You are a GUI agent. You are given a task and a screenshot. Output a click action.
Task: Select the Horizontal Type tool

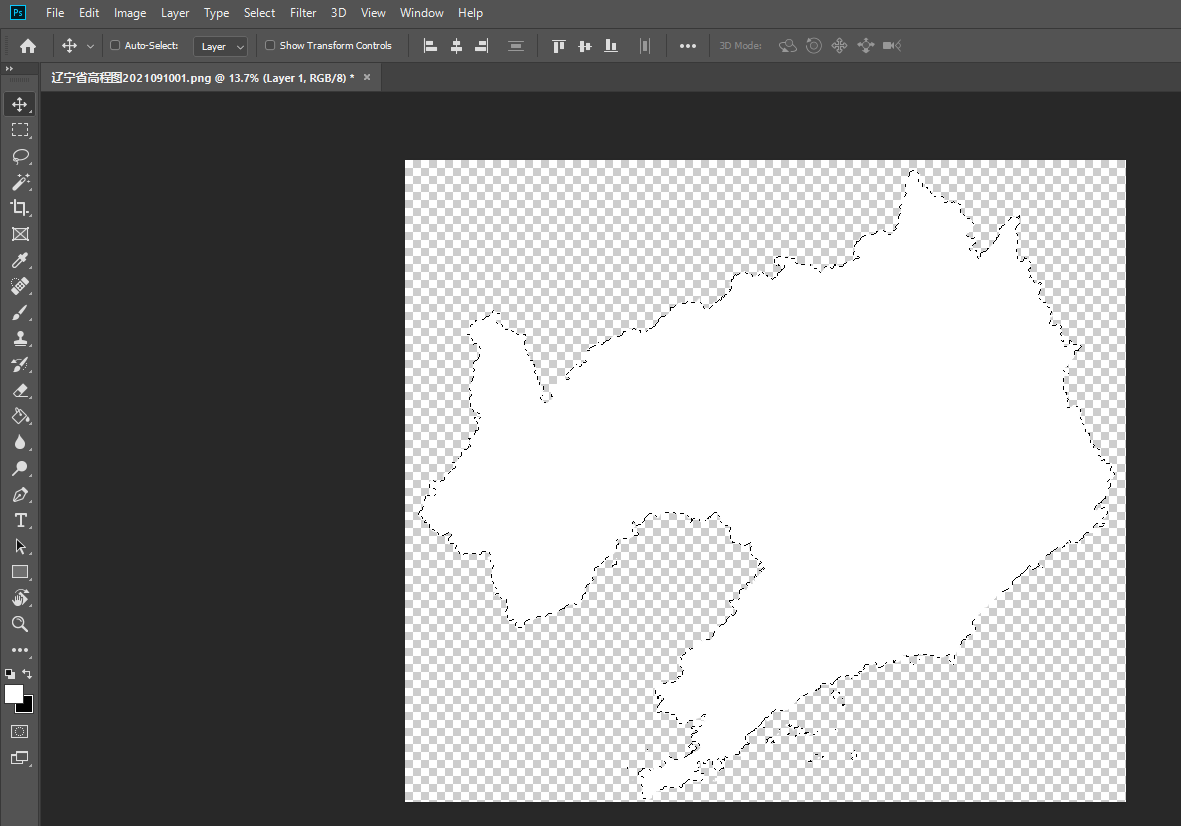pos(20,520)
